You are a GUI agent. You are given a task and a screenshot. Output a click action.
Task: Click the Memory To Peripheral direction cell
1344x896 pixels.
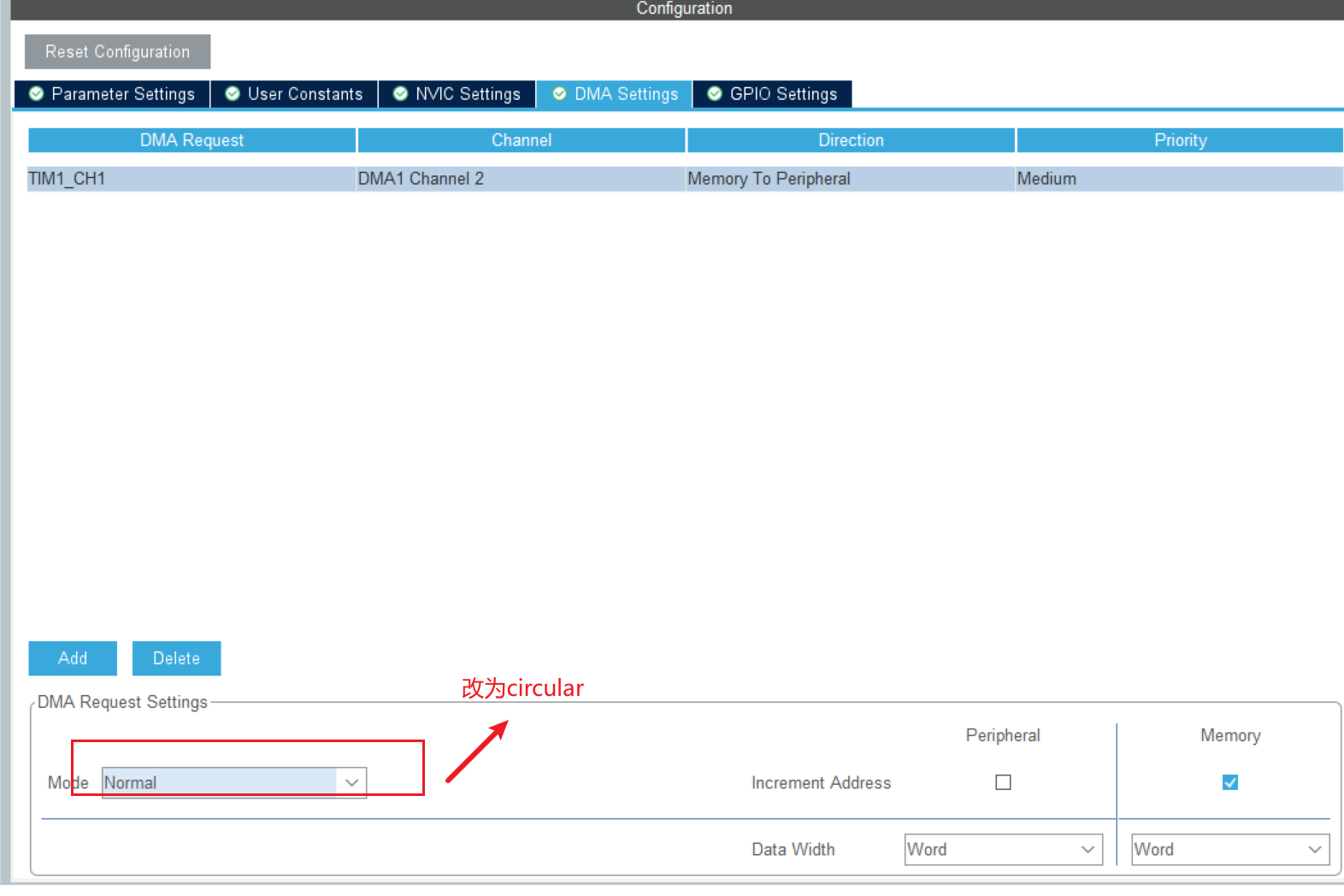tap(851, 179)
